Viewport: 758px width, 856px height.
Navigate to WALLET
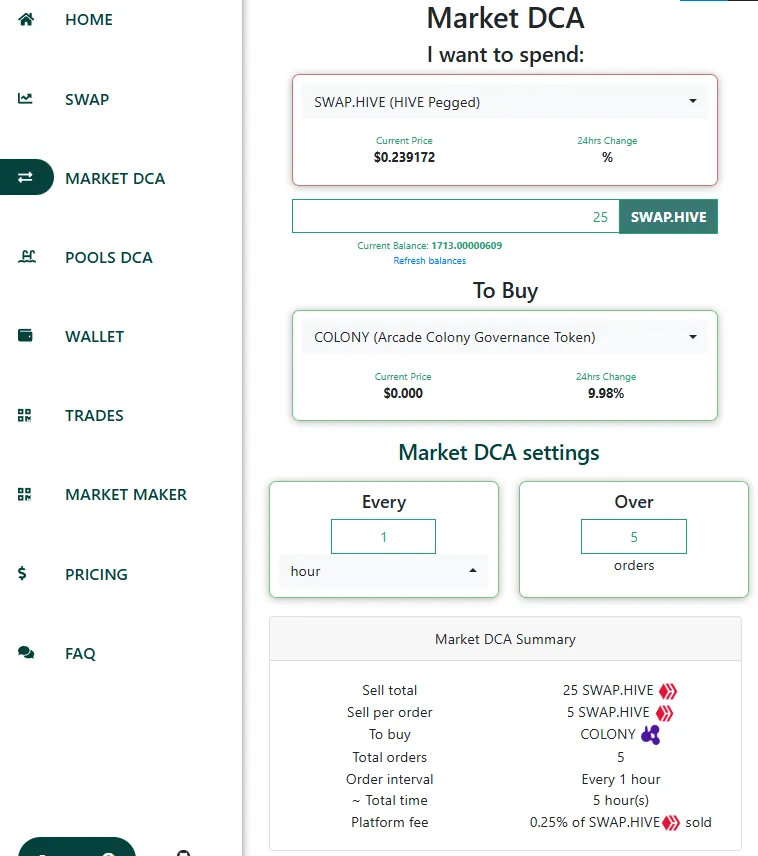point(94,337)
